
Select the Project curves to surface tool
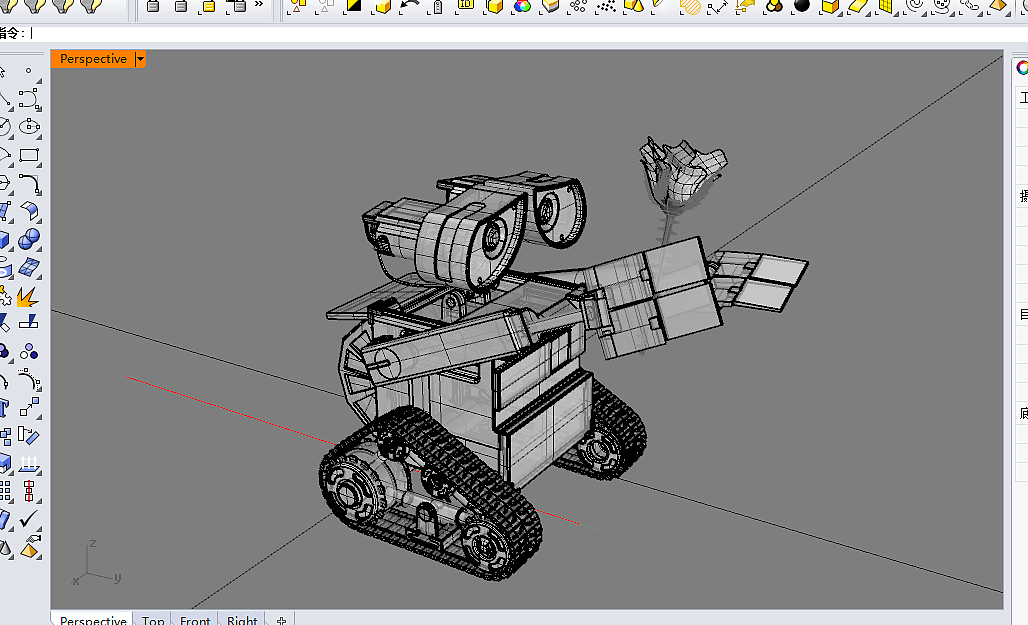coord(29,463)
